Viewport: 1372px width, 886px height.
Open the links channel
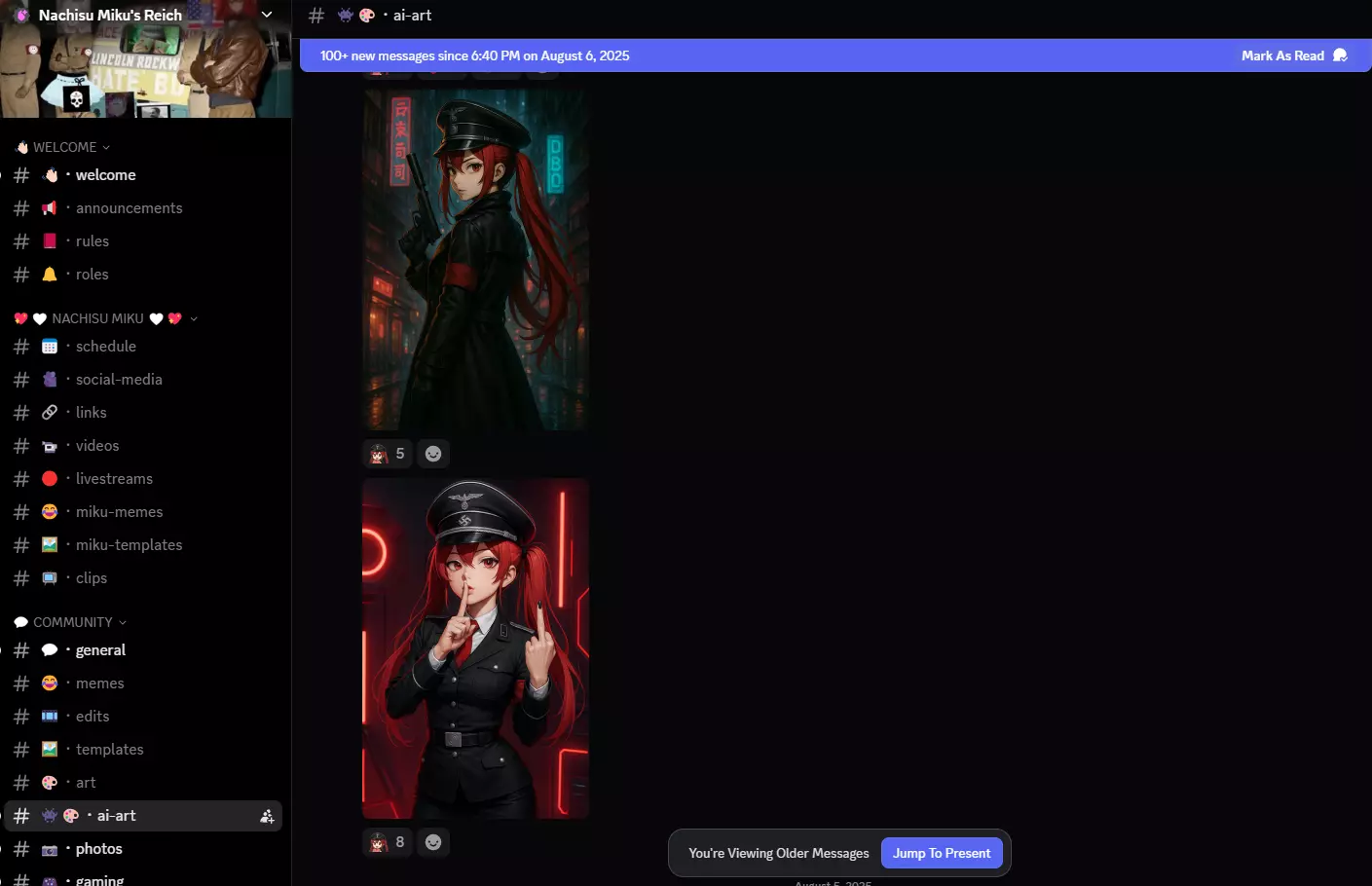(x=143, y=413)
